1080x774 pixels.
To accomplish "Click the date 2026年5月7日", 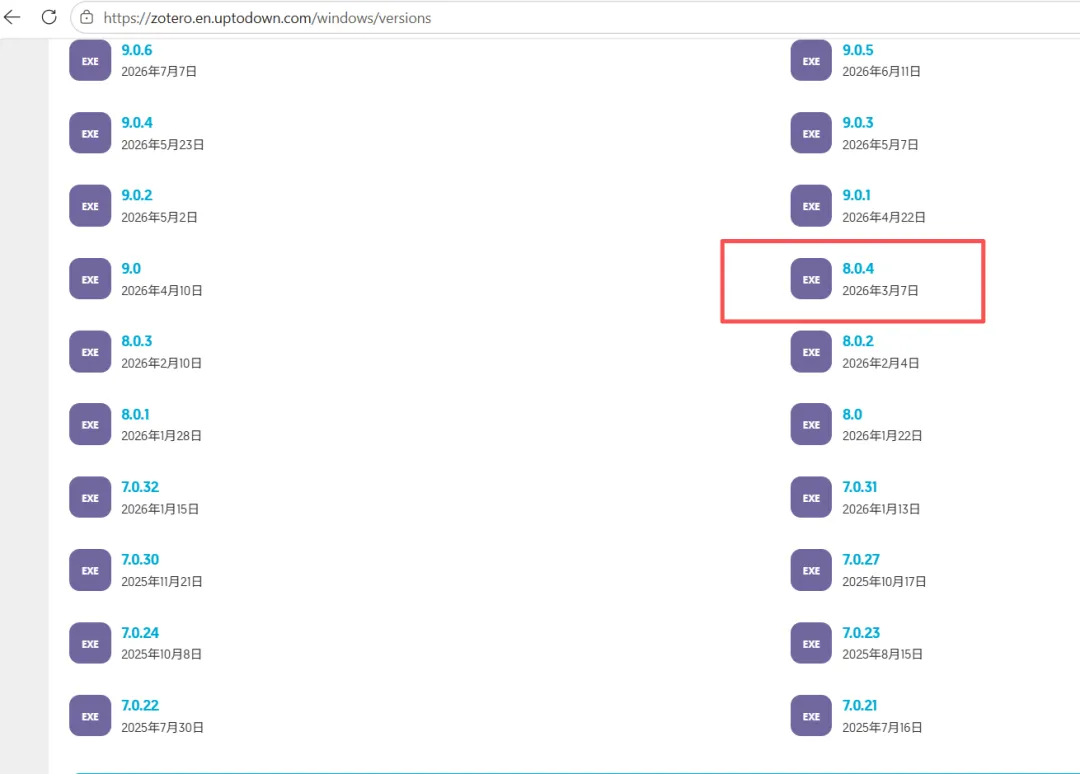I will coord(880,145).
